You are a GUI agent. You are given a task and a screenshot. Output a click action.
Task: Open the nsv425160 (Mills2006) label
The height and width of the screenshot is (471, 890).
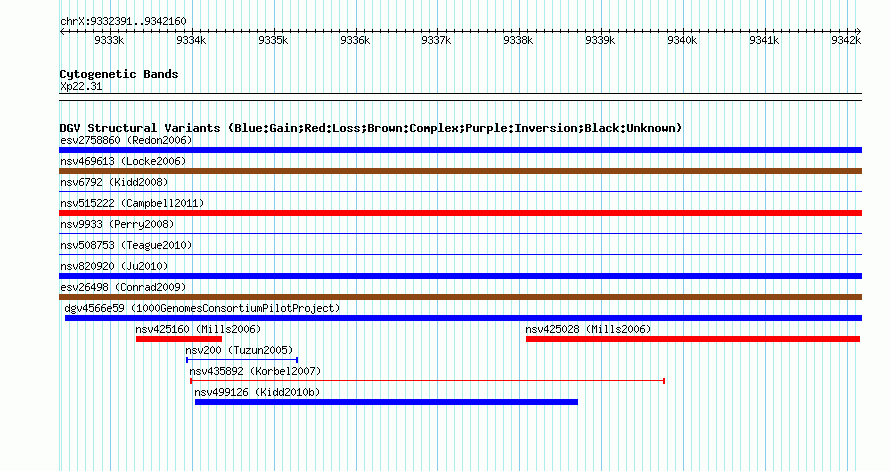tap(198, 329)
